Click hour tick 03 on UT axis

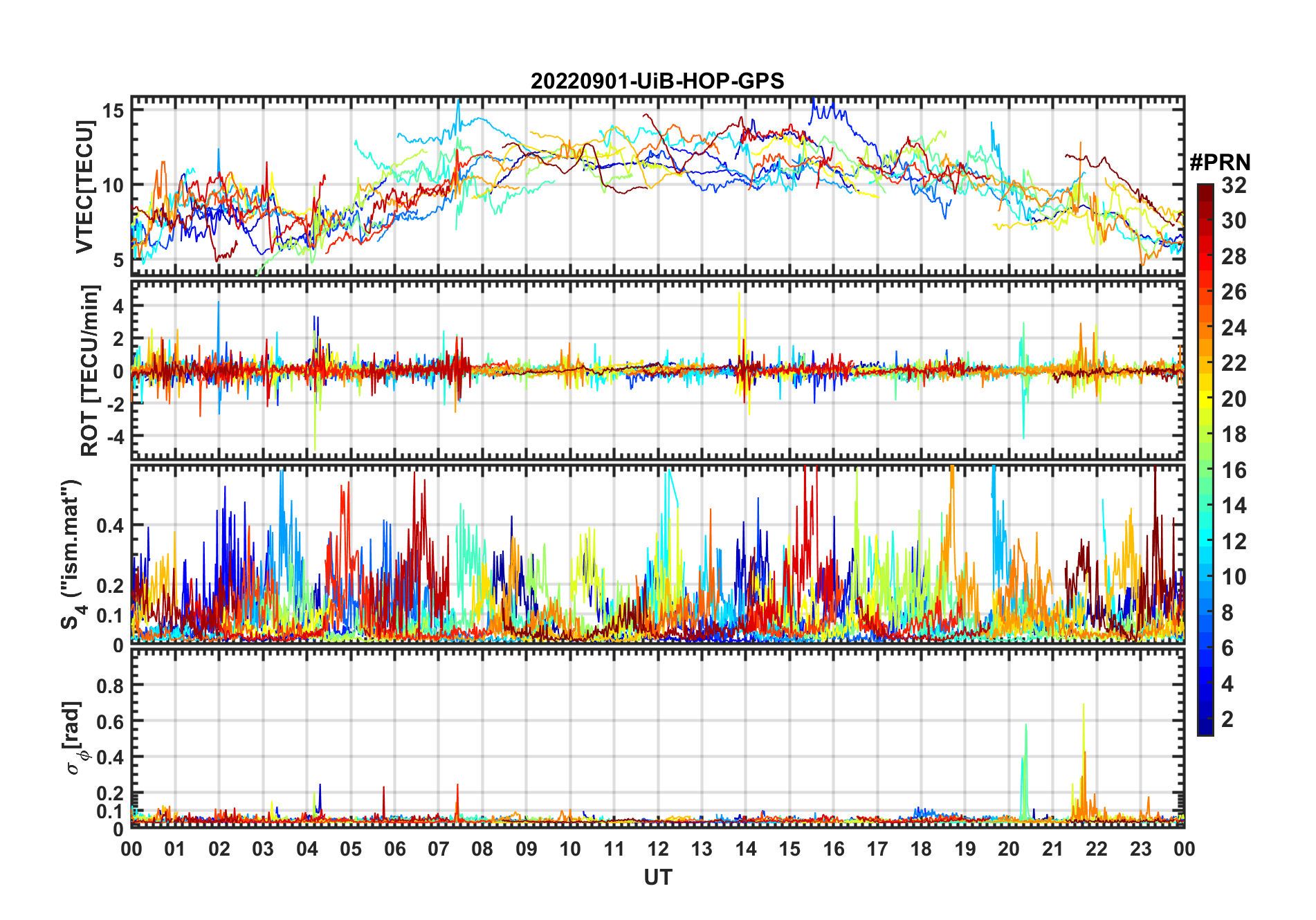[x=263, y=849]
